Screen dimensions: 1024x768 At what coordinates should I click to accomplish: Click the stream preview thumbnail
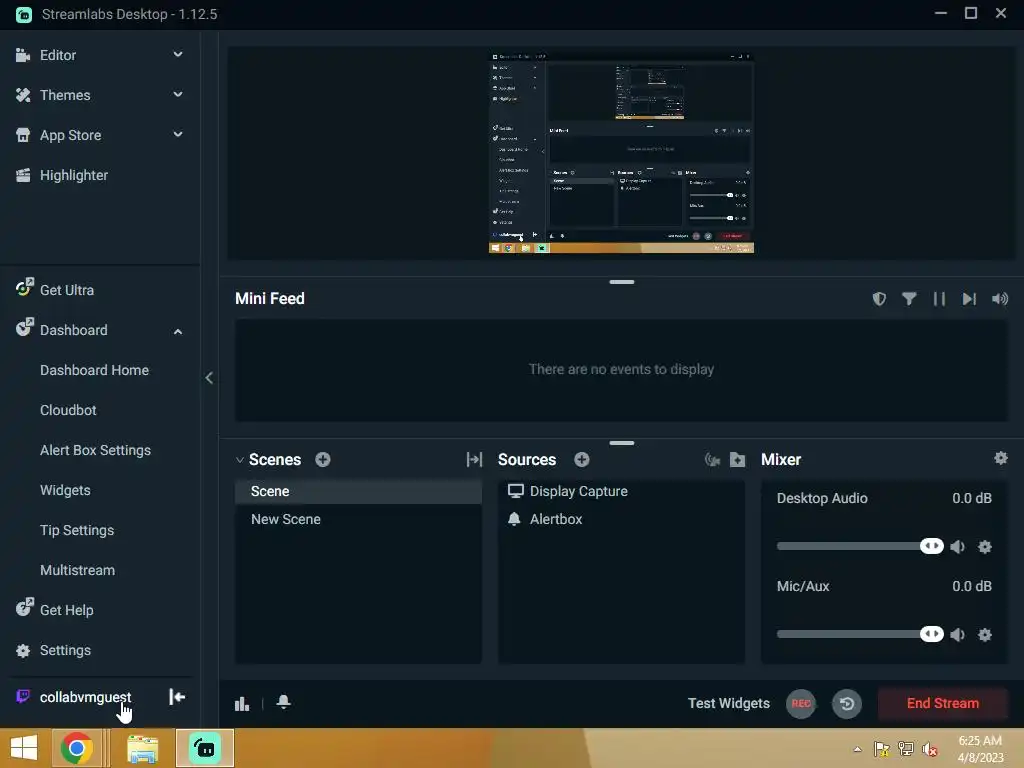click(621, 153)
